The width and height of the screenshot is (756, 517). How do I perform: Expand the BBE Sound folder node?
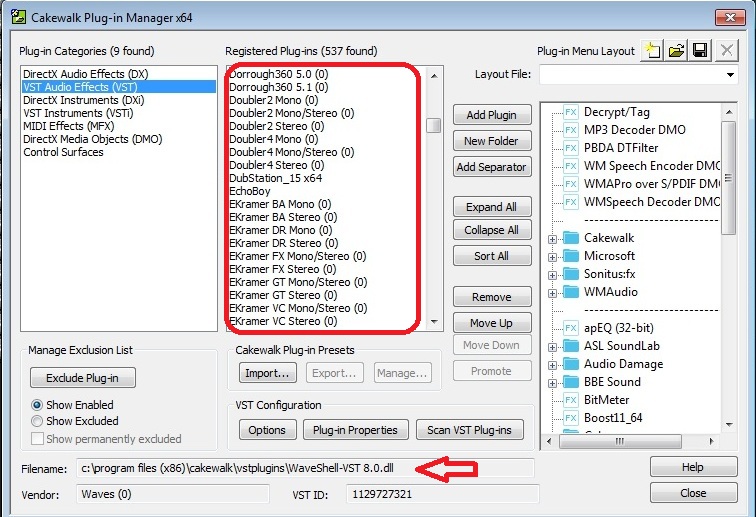(x=552, y=383)
